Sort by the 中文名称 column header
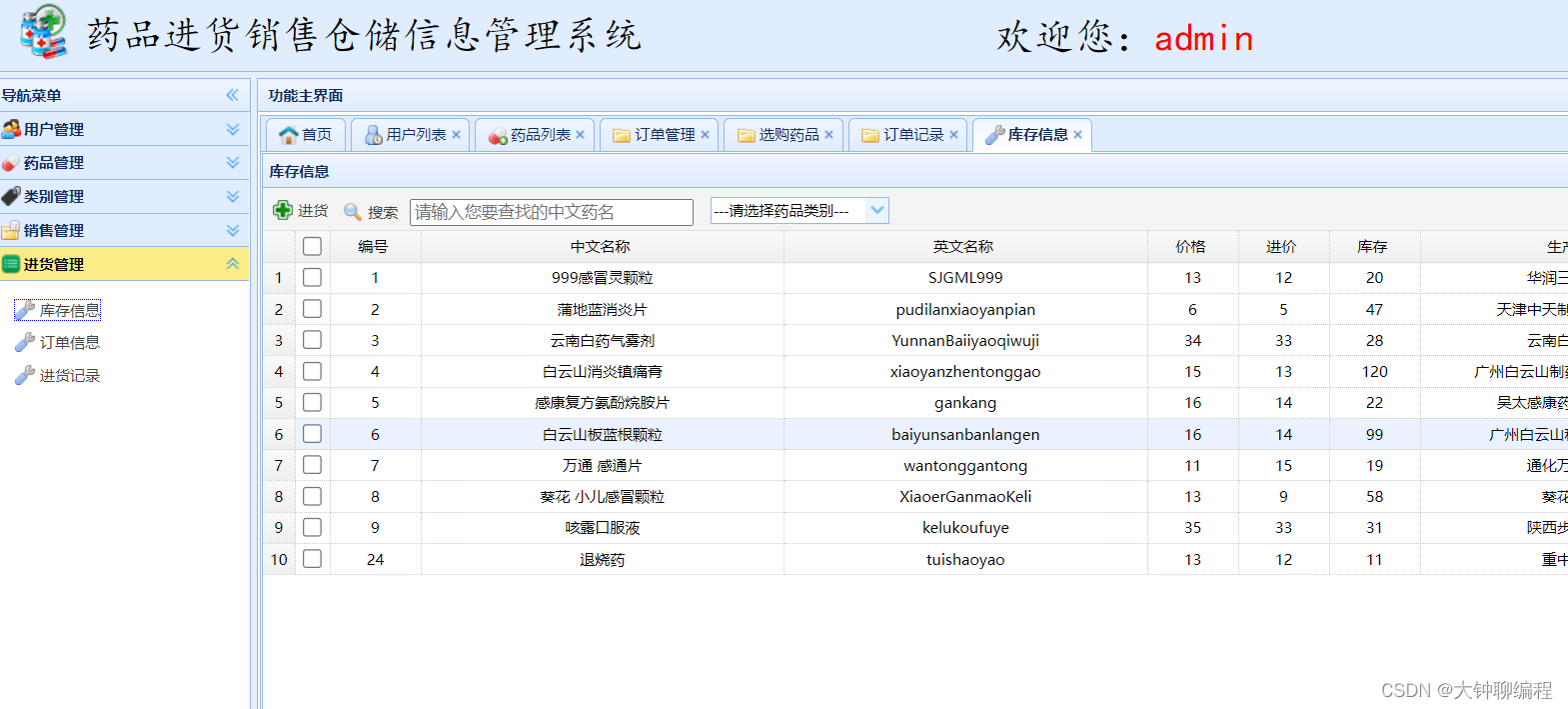 click(601, 247)
